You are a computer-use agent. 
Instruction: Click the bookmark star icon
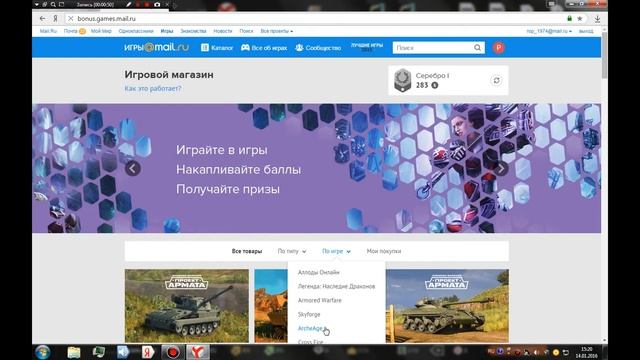click(x=580, y=18)
